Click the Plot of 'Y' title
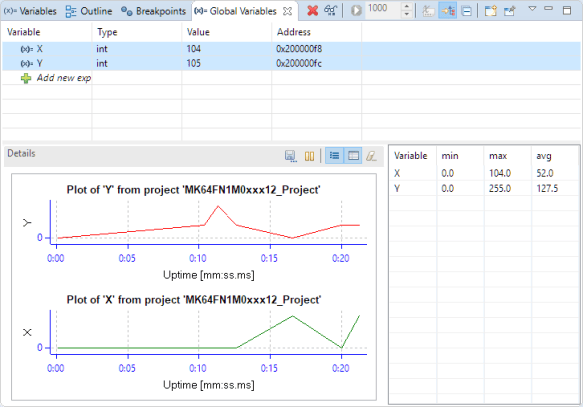The image size is (583, 407). tap(193, 190)
